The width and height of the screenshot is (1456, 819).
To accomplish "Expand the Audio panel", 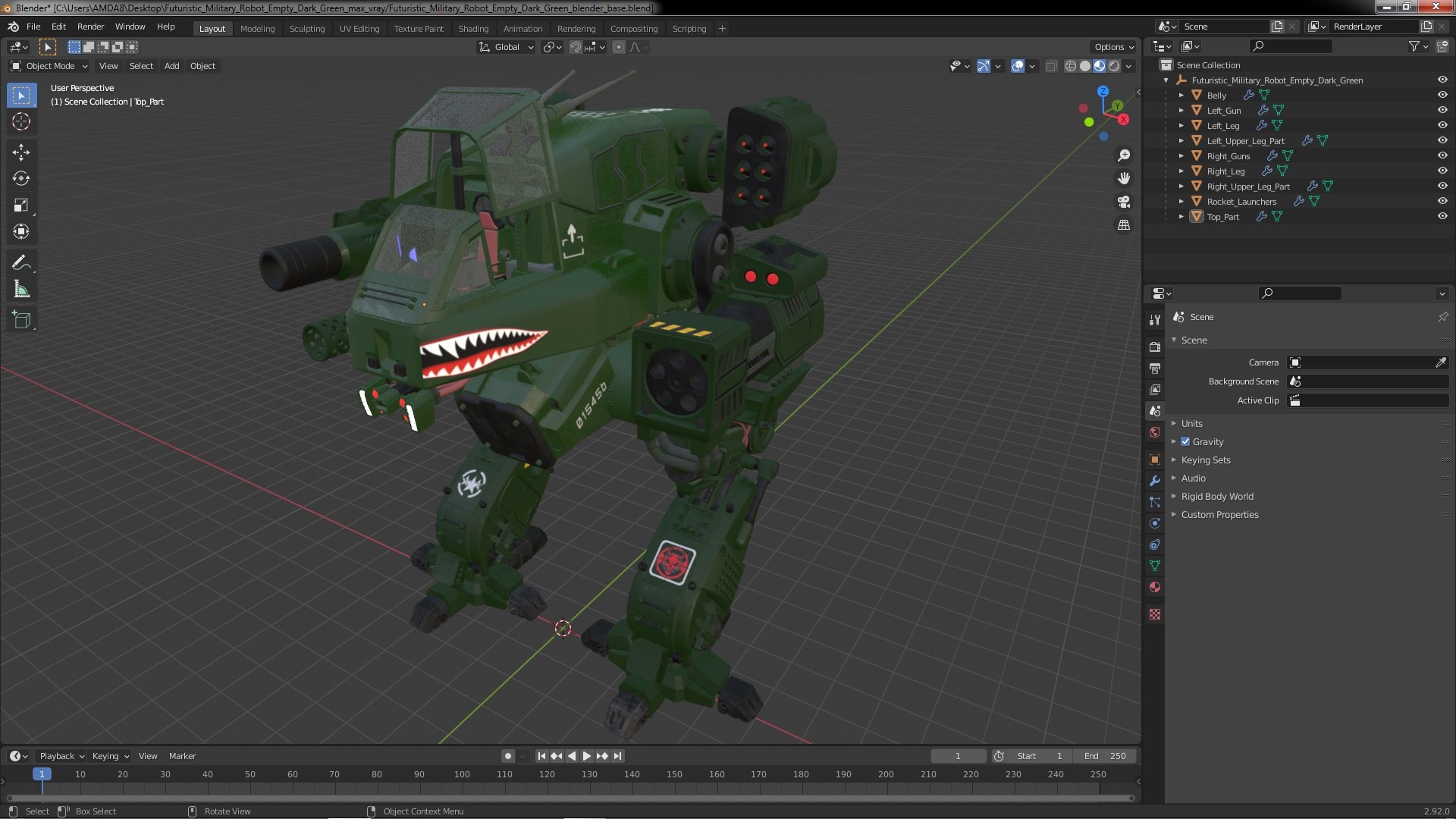I will click(x=1193, y=478).
